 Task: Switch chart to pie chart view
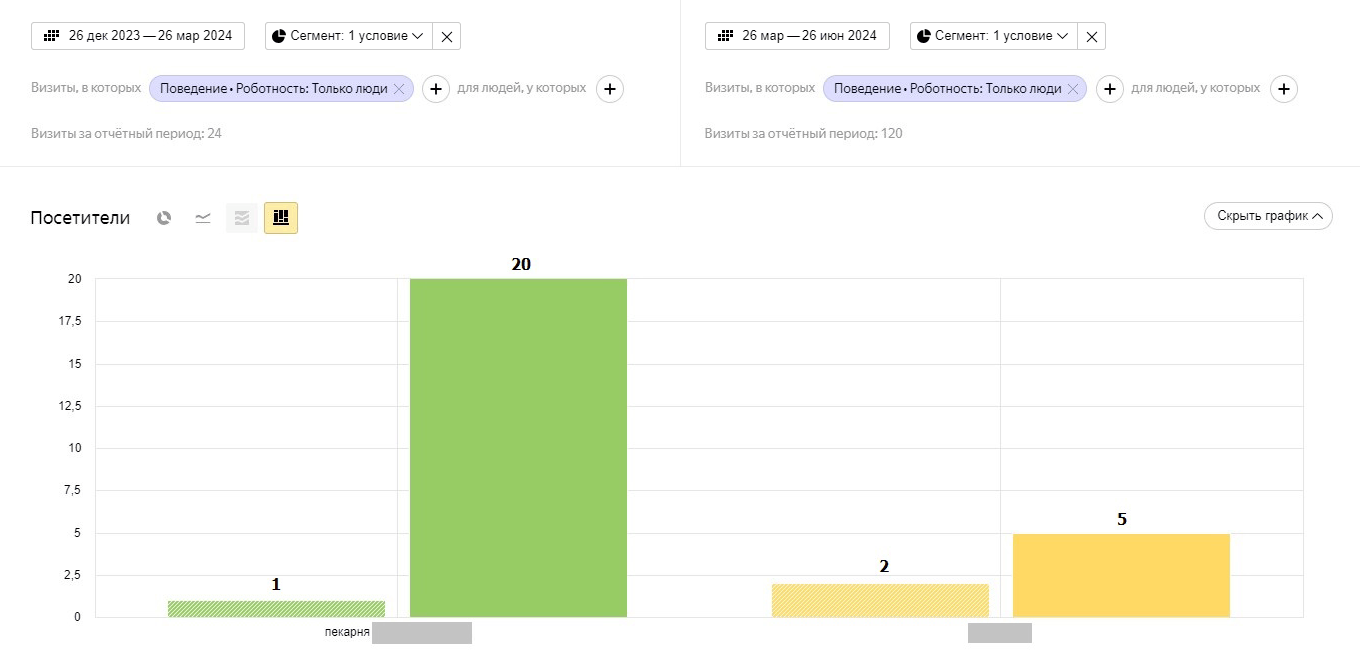pos(164,217)
